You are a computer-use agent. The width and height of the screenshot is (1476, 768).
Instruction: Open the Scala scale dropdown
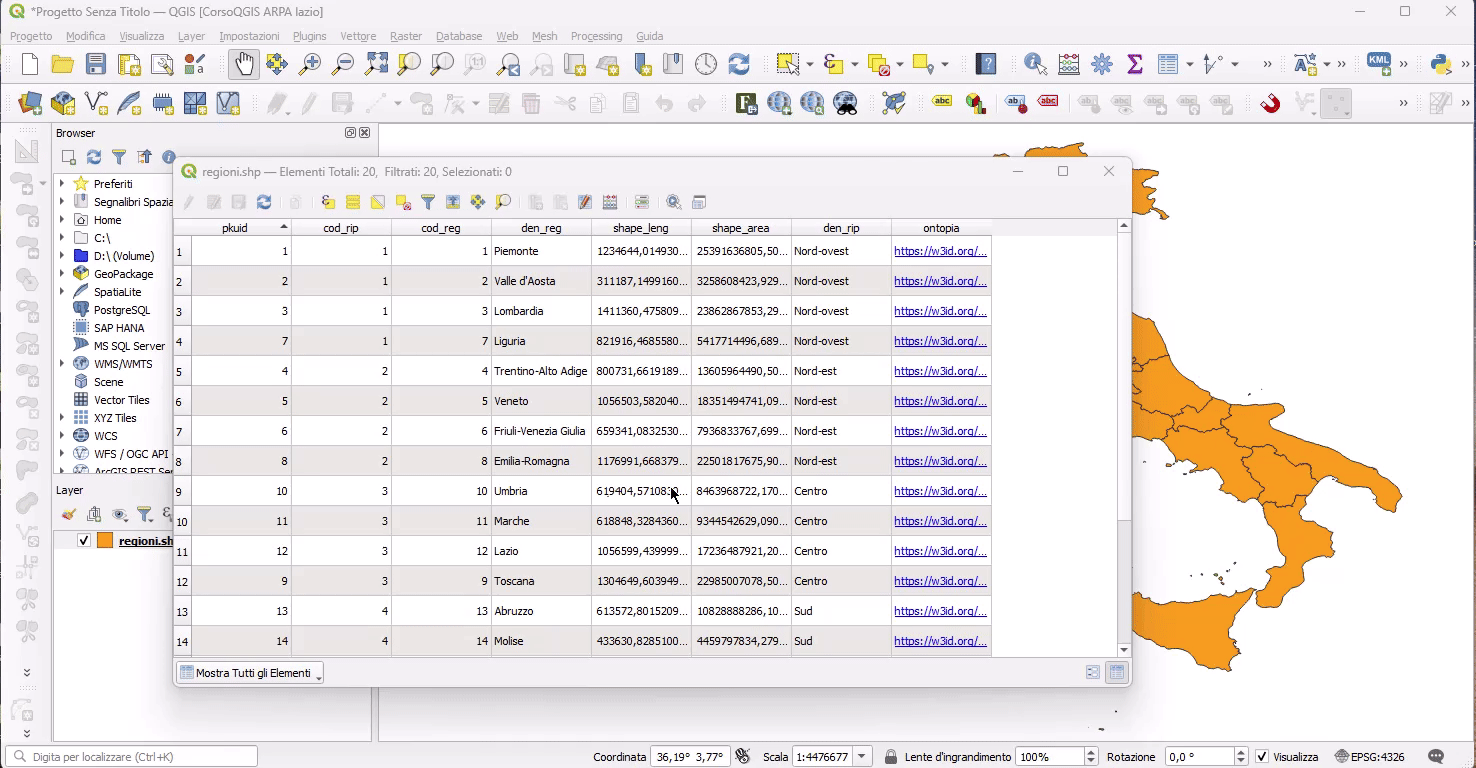862,757
